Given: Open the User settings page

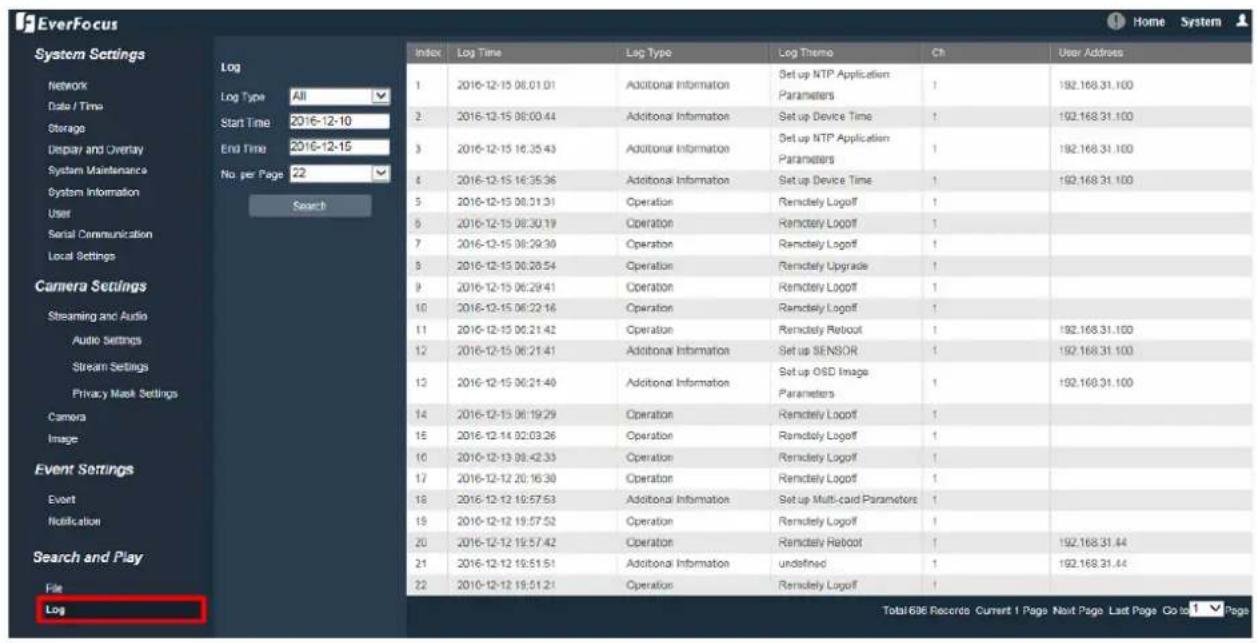Looking at the screenshot, I should [x=59, y=213].
